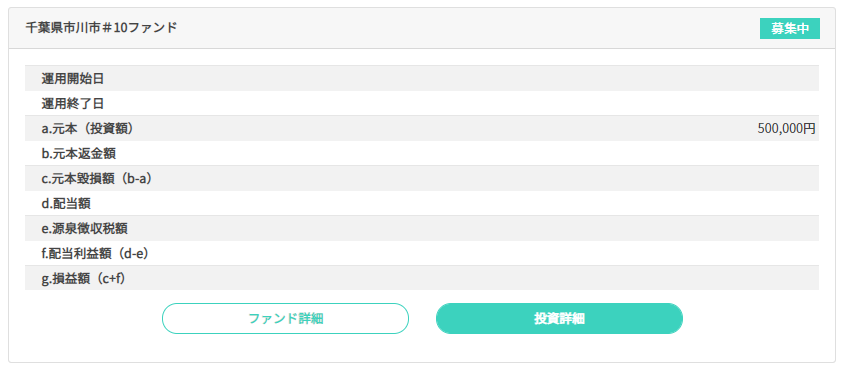Select the g.損益額（c+f） row
845x370 pixels.
[x=422, y=278]
